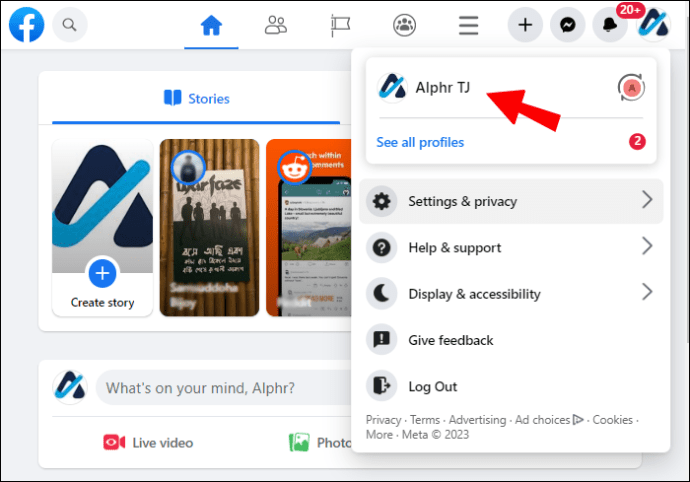The image size is (690, 482).
Task: Click the Reddit story avatar icon
Action: [294, 168]
